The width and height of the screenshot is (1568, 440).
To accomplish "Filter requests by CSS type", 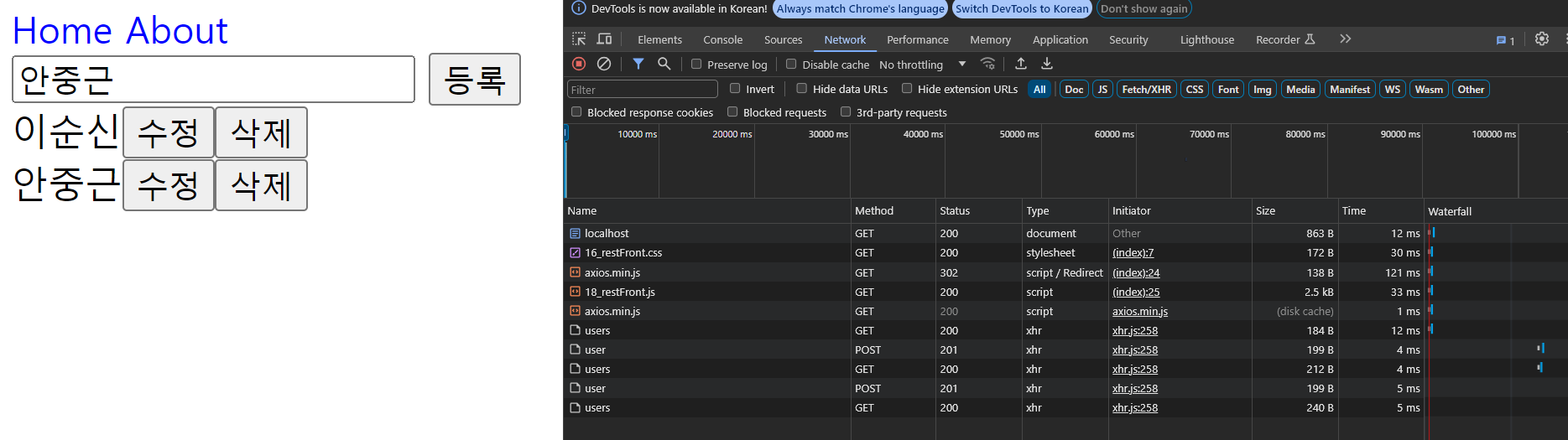I will 1195,90.
